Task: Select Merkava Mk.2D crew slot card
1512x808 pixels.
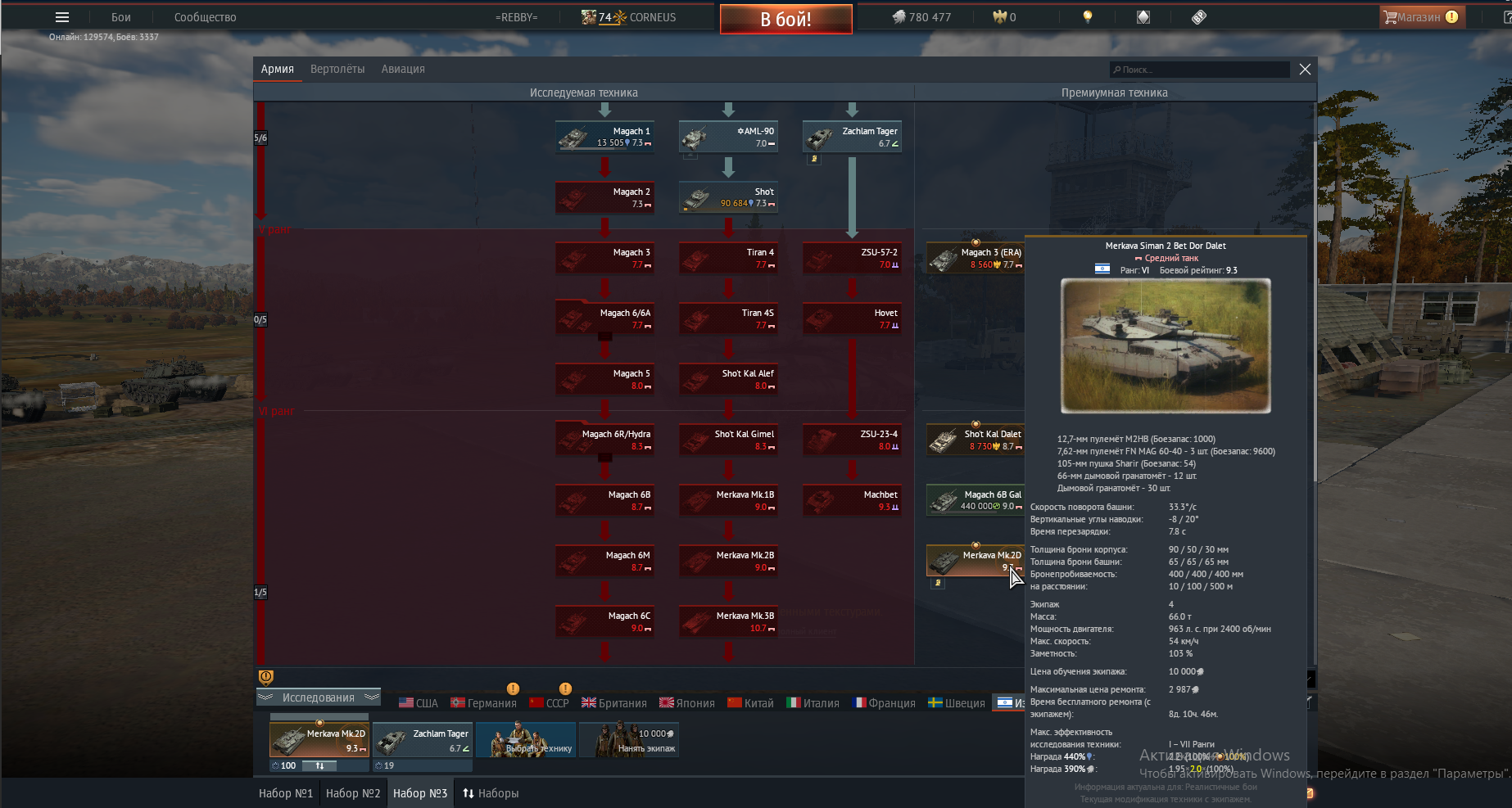Action: 319,739
